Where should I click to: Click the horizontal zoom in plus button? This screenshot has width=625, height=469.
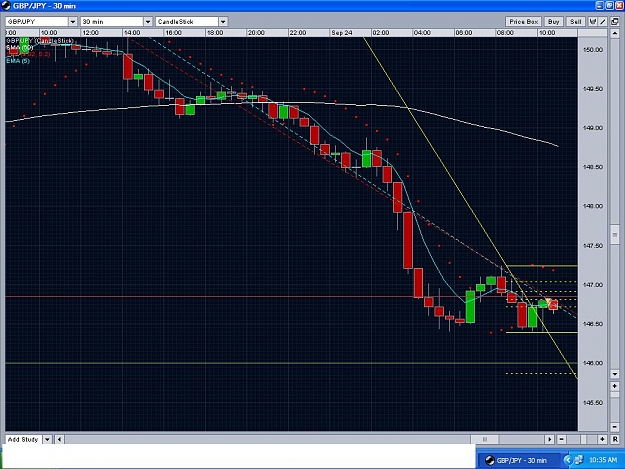pos(602,440)
